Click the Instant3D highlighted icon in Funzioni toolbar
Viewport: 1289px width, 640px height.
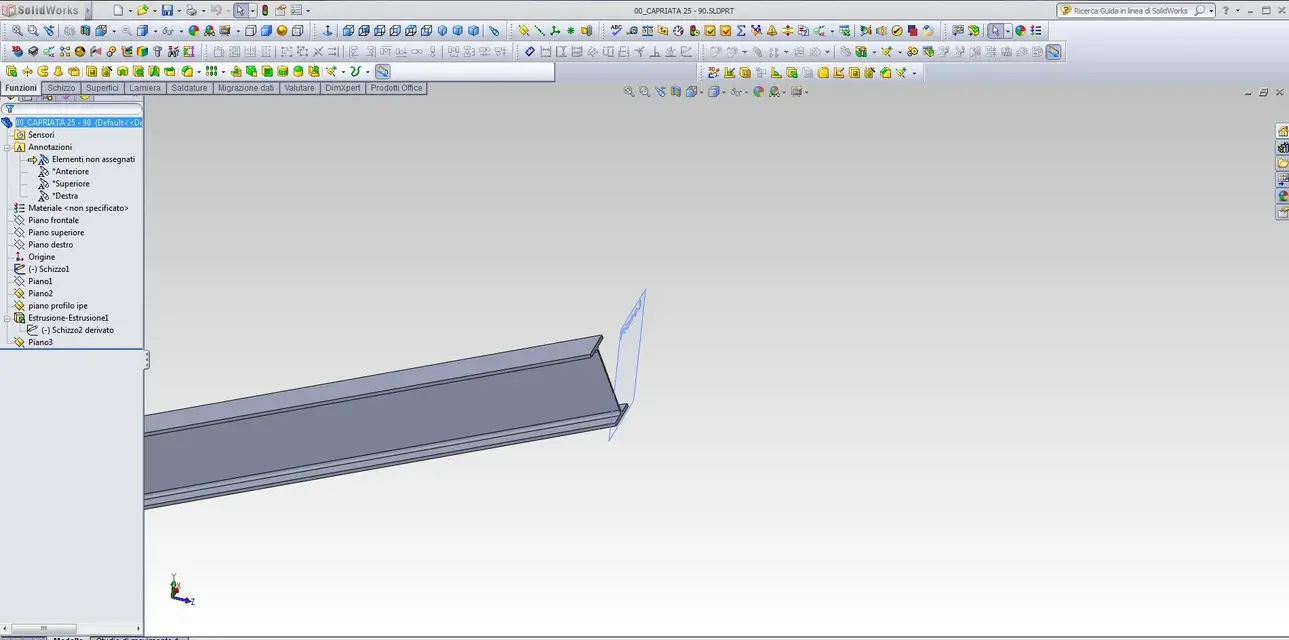coord(382,71)
